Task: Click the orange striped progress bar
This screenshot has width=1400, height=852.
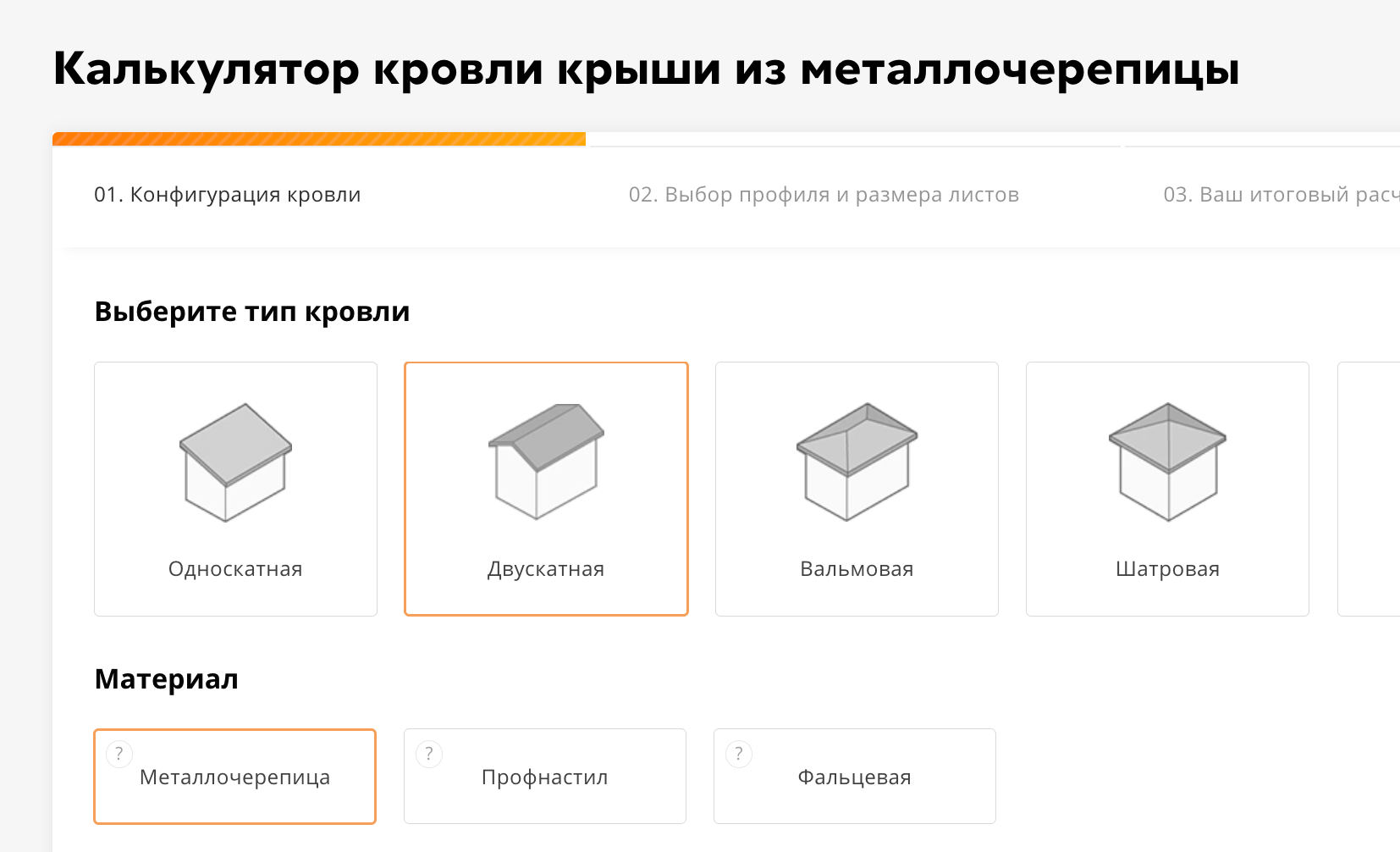Action: click(x=319, y=139)
